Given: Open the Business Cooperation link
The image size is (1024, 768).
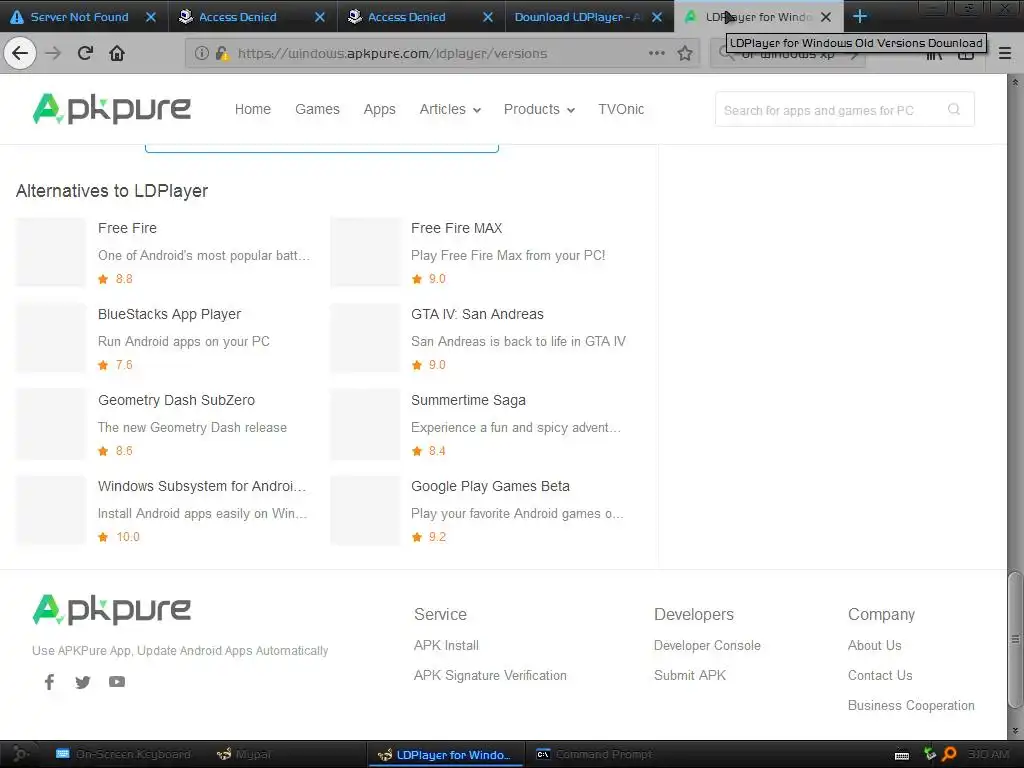Looking at the screenshot, I should pyautogui.click(x=911, y=705).
